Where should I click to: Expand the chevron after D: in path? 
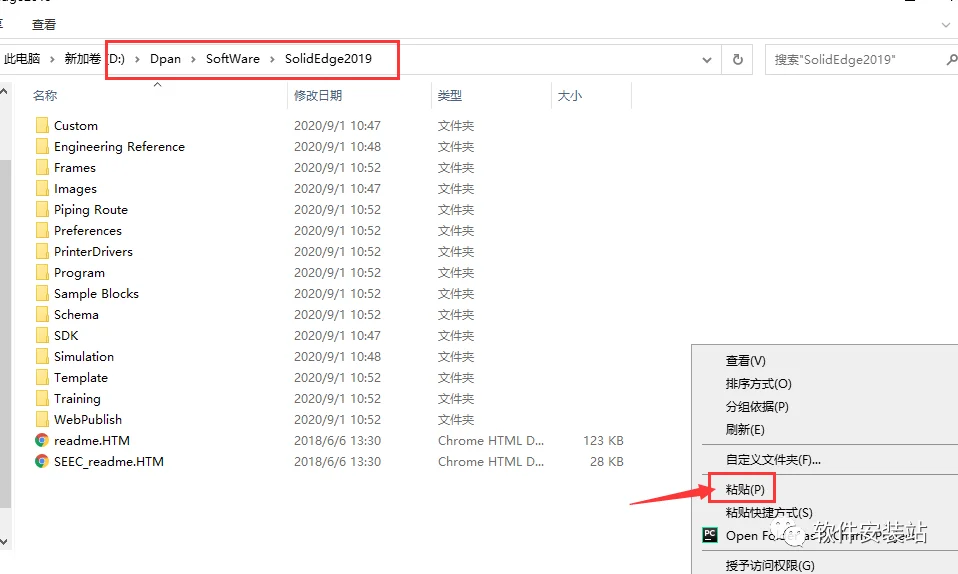pos(137,59)
